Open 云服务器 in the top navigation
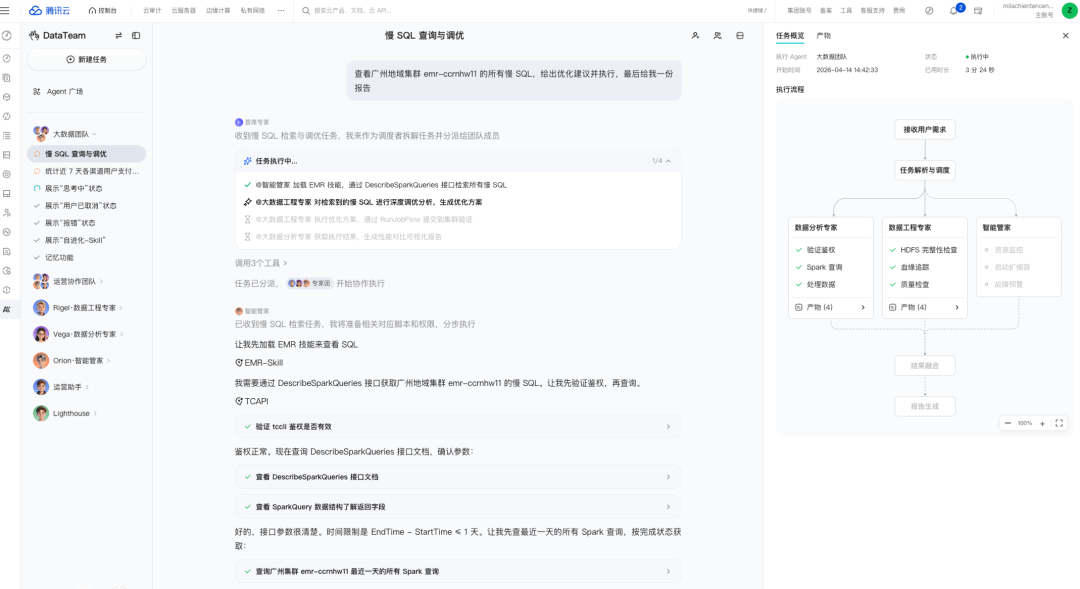This screenshot has height=589, width=1080. 183,10
